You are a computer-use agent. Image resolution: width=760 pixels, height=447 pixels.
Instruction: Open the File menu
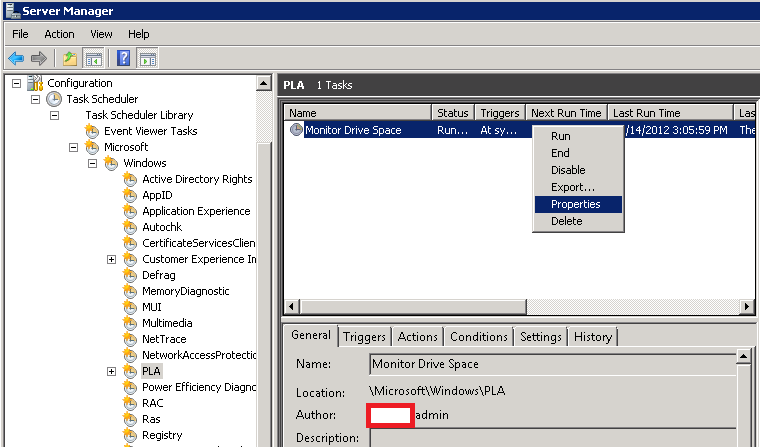[x=20, y=34]
